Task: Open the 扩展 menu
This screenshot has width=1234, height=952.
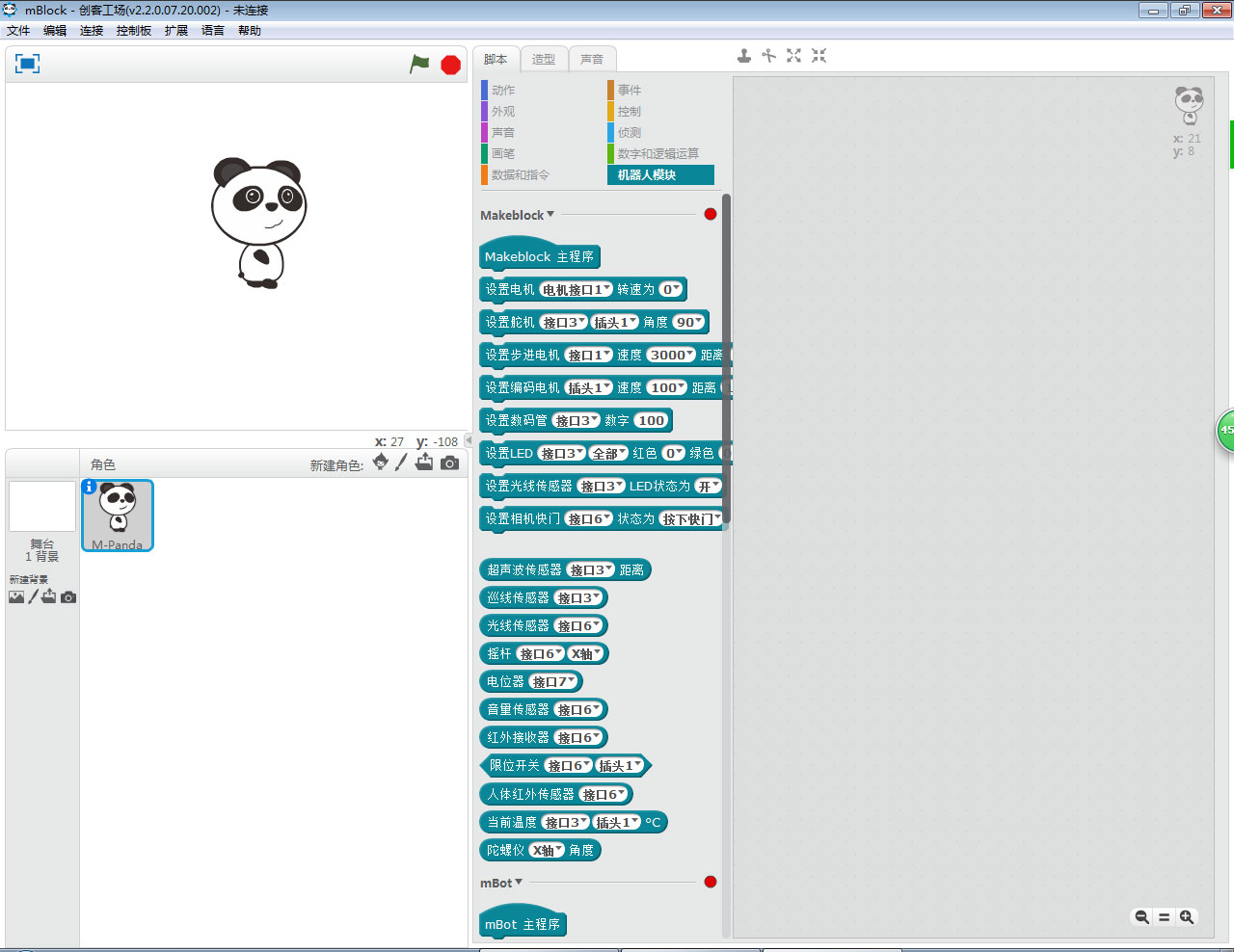Action: pos(176,31)
